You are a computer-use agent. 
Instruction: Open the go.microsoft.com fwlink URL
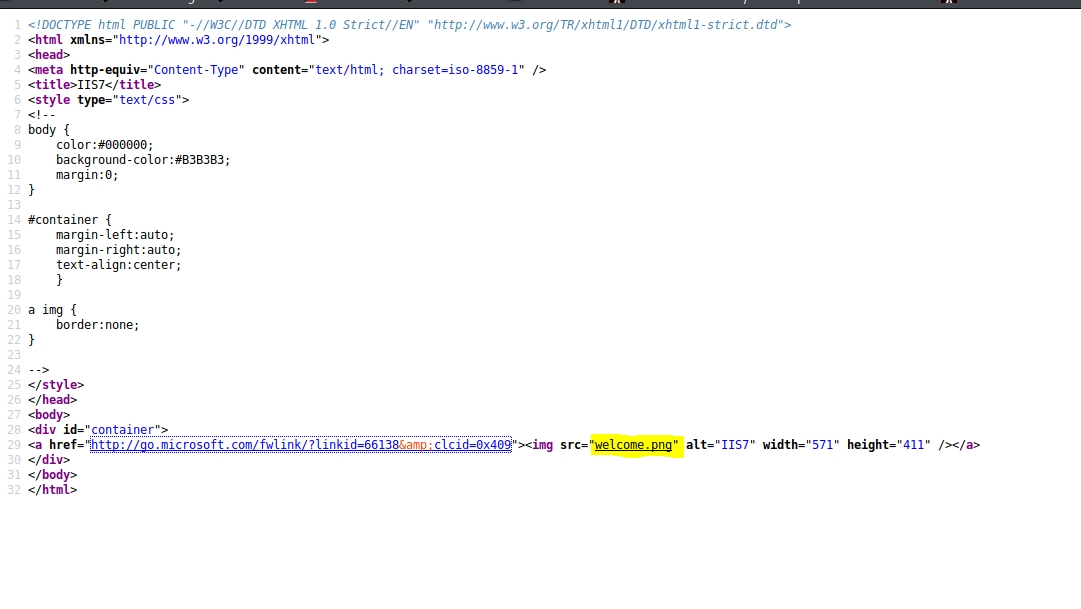point(300,445)
